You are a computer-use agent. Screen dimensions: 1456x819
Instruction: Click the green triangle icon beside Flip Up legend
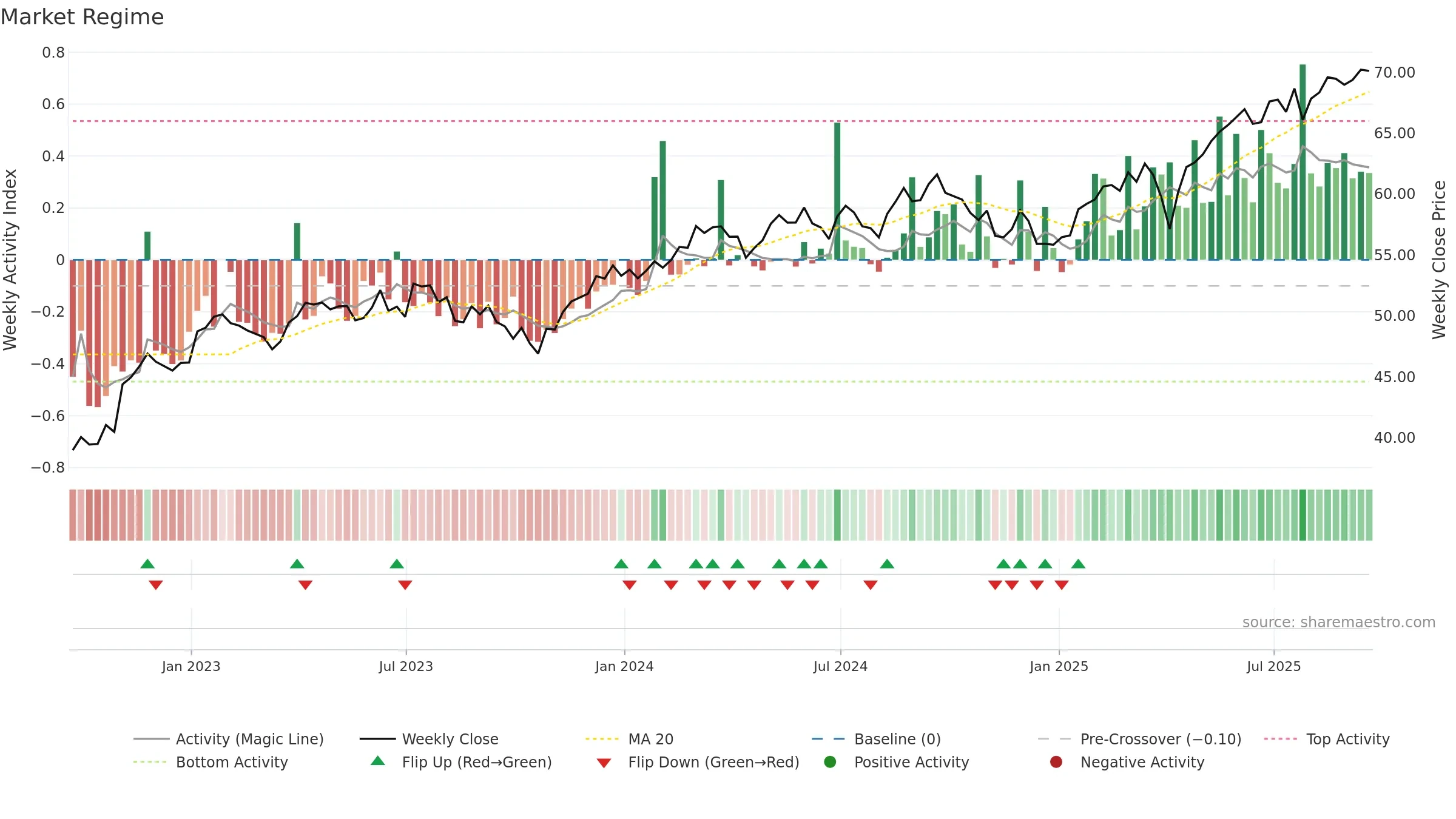point(378,761)
